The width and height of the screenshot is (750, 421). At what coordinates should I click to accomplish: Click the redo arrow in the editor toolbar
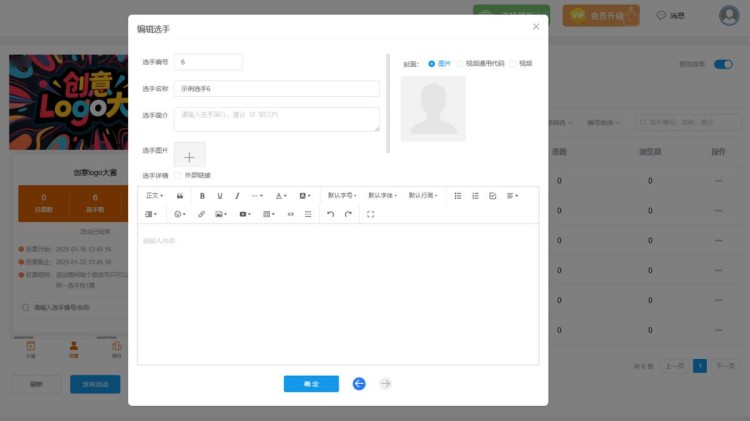tap(348, 214)
